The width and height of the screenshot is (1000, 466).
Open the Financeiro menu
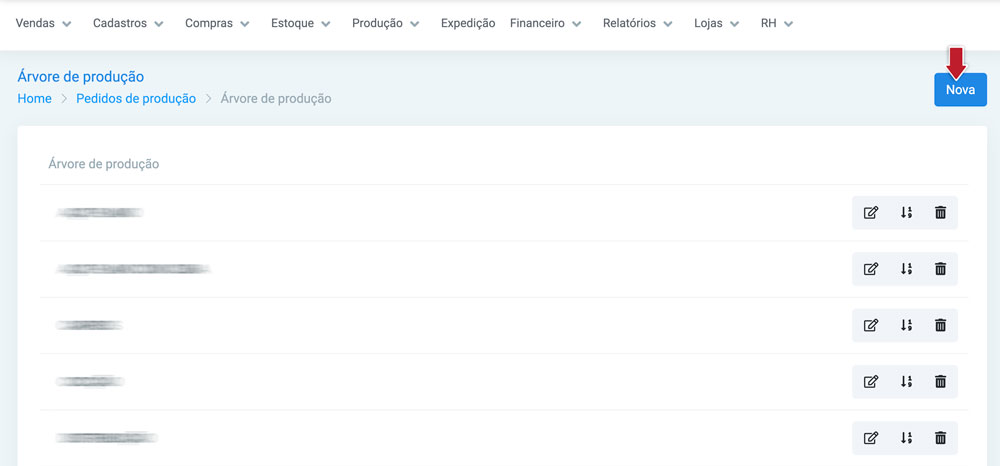[x=545, y=24]
